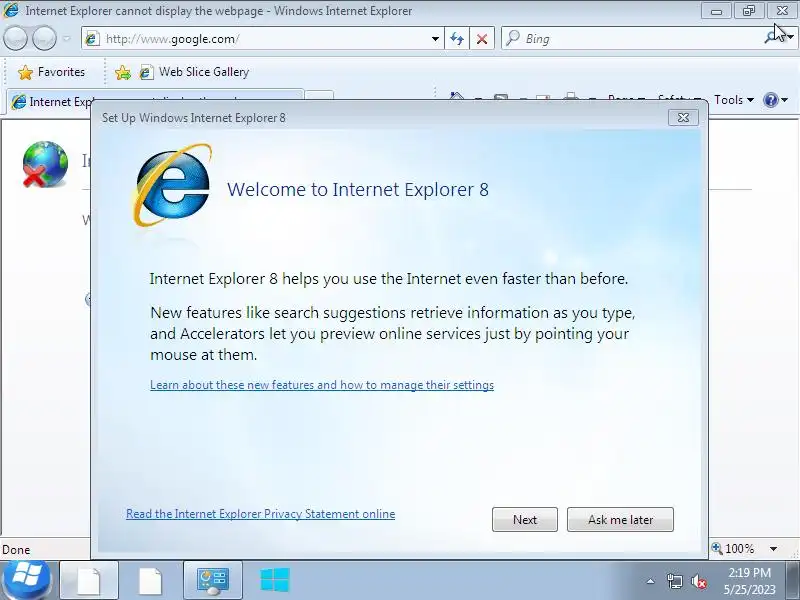
Task: Click the Internet Explorer logo in the welcome dialog
Action: pos(172,185)
